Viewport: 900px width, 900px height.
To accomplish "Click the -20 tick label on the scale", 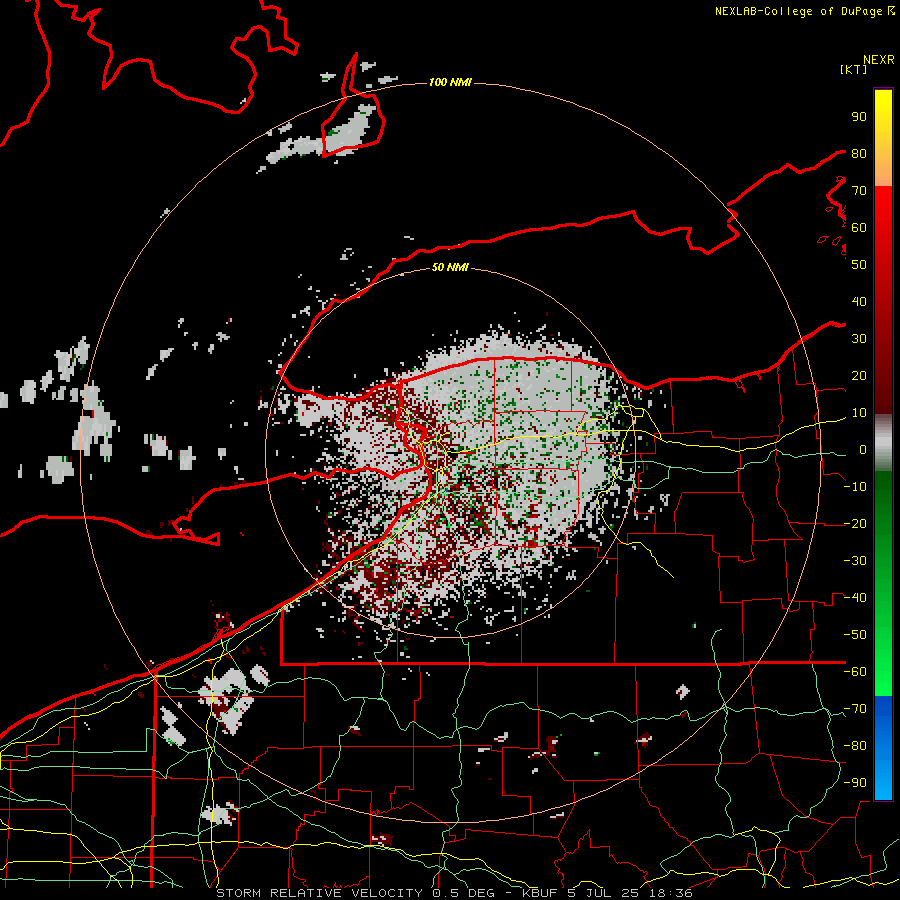I will click(855, 523).
